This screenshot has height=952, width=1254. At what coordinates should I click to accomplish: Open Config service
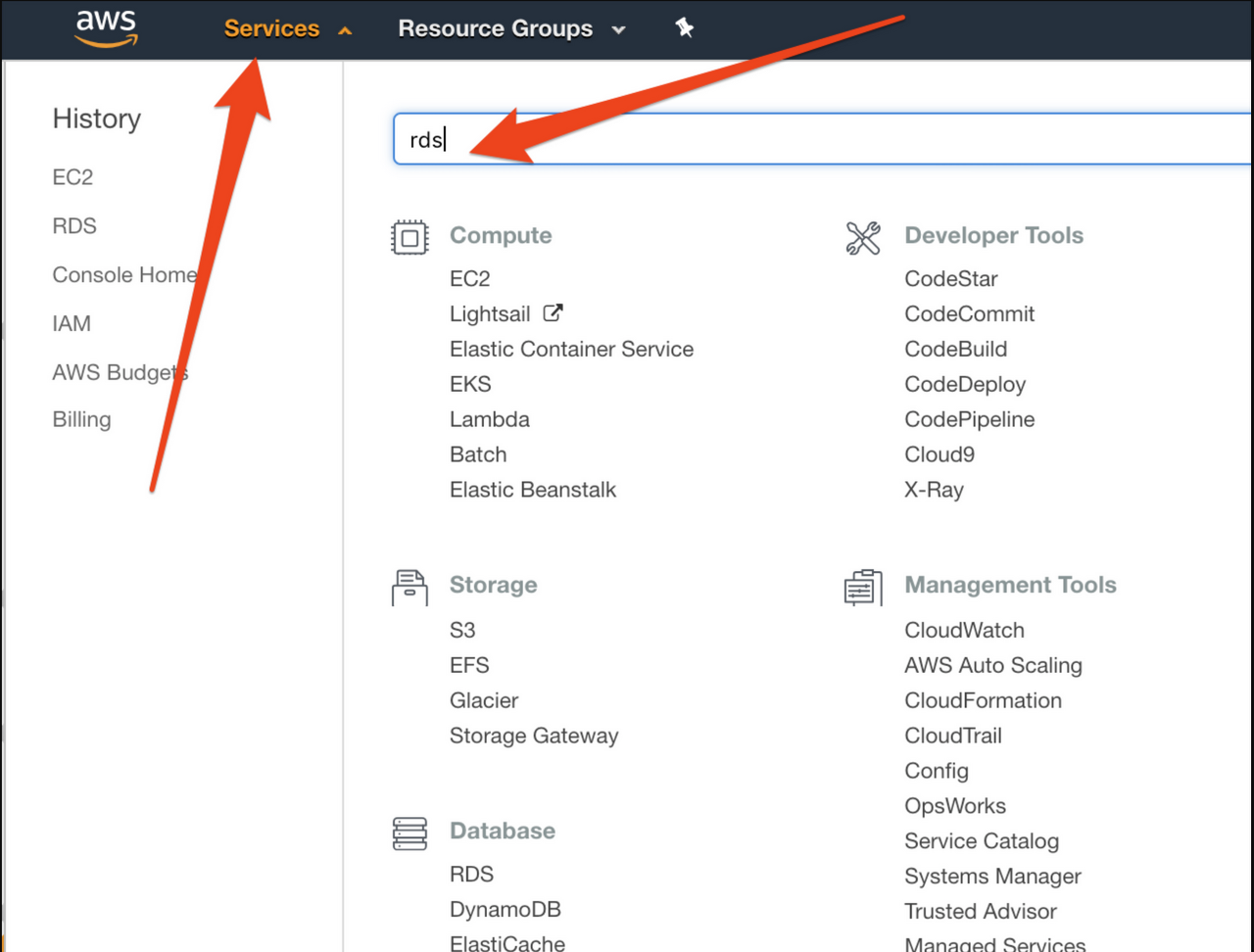937,772
